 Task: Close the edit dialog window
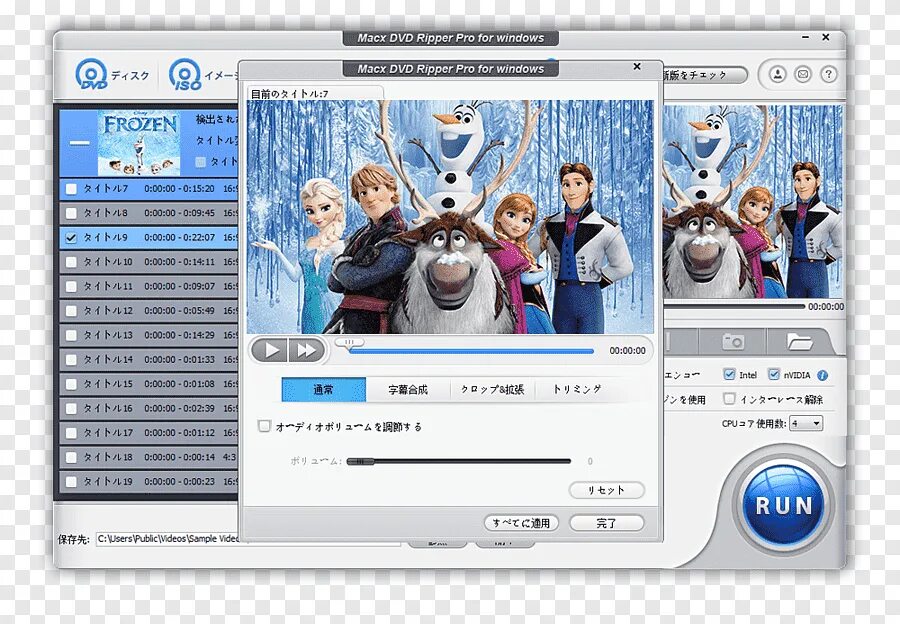(637, 67)
